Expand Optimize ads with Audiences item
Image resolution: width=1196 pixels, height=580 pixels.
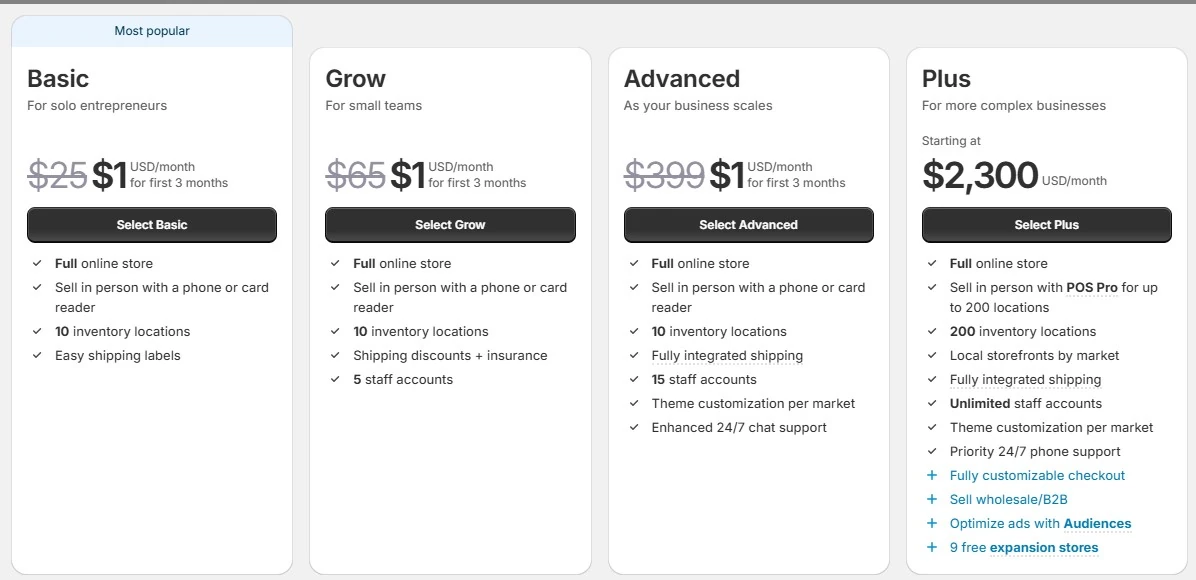point(1040,524)
